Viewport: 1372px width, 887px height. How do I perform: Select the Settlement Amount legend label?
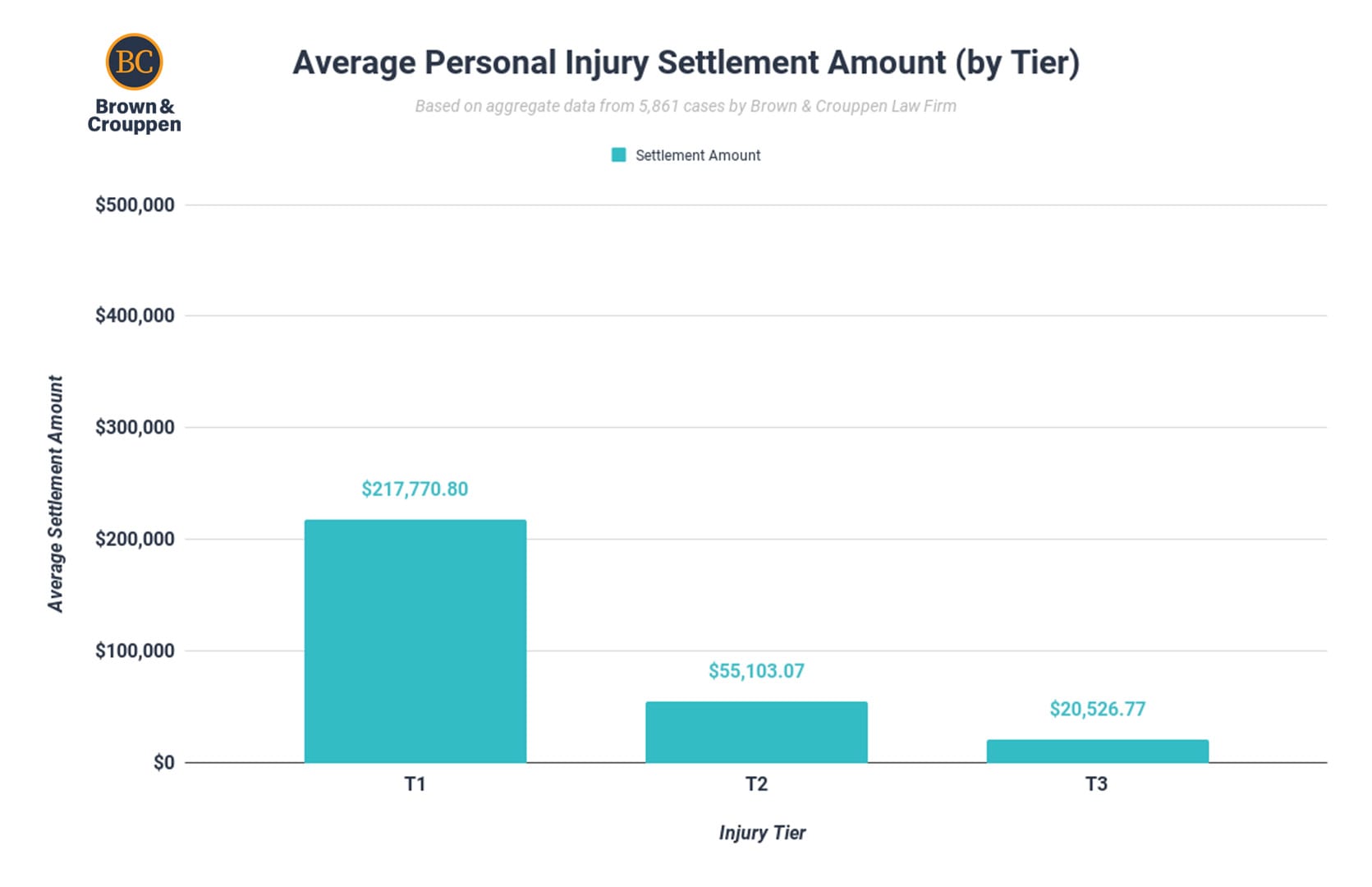tap(698, 155)
